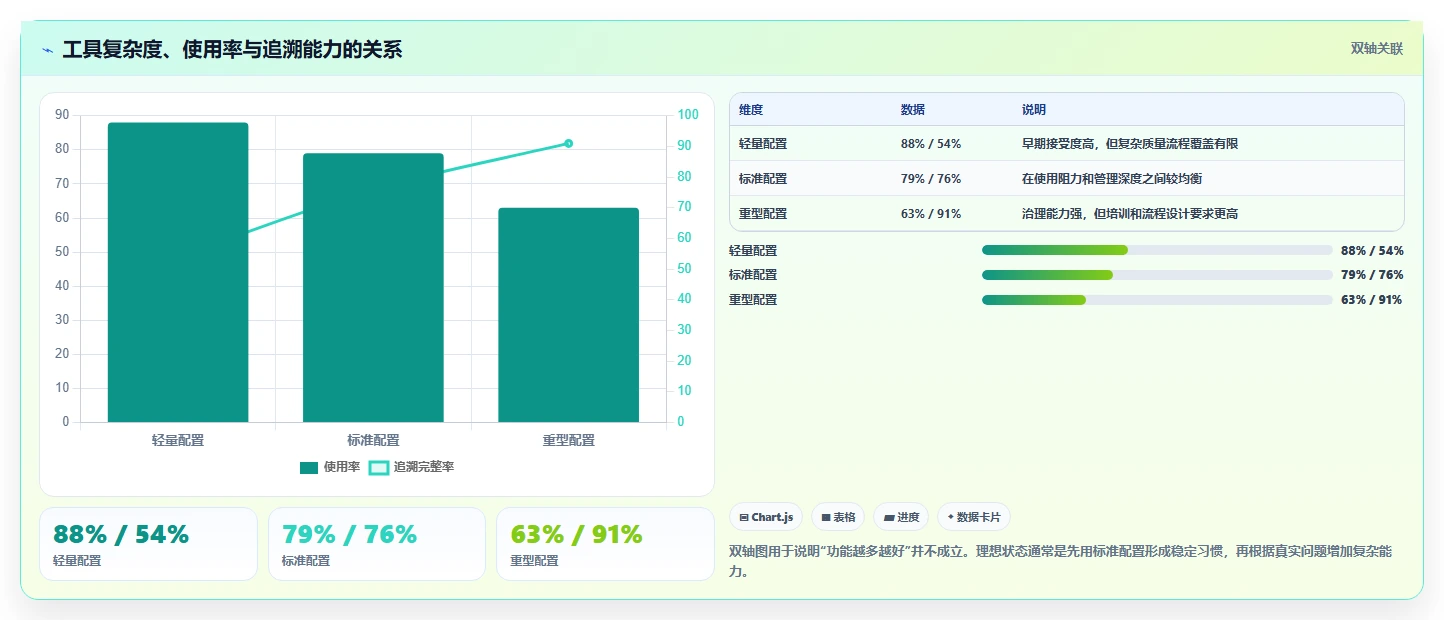Click the 双轴关联 label in header
This screenshot has width=1444, height=620.
[x=1377, y=49]
